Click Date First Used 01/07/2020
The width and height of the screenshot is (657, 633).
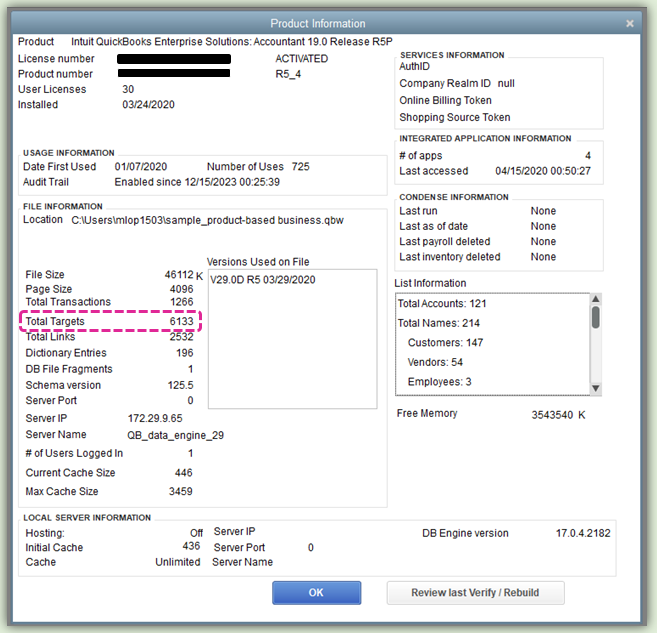141,167
